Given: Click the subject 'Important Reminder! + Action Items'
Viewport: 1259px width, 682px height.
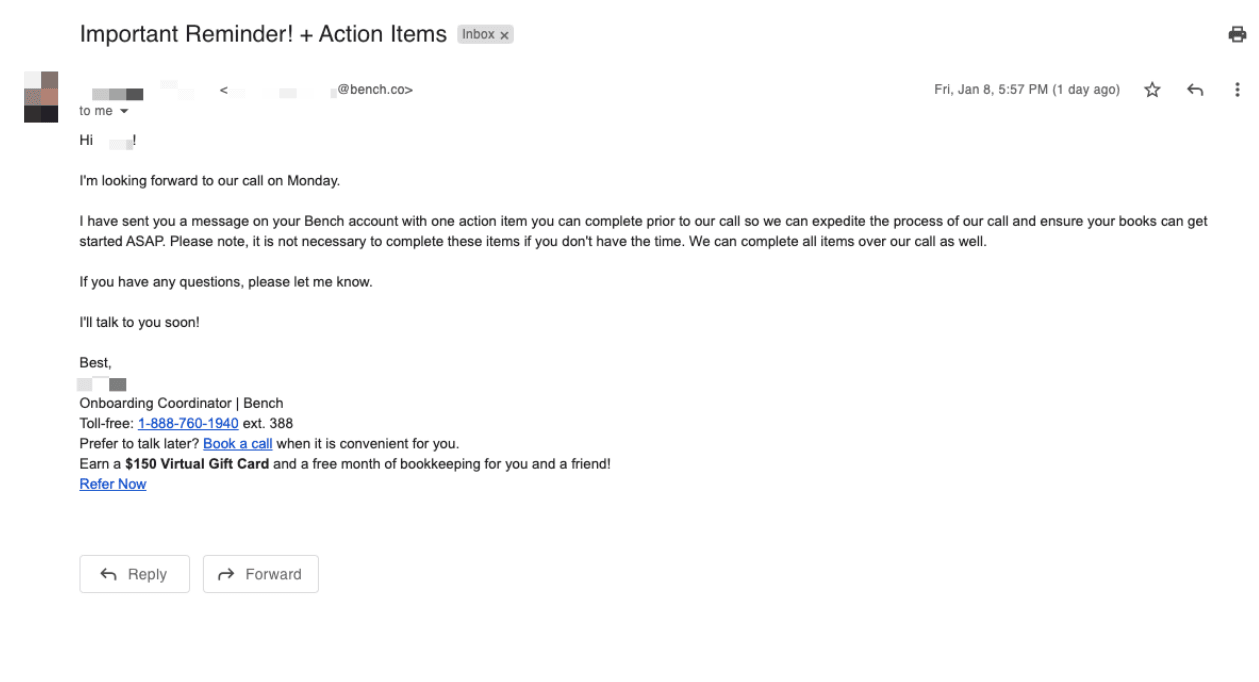Looking at the screenshot, I should [263, 33].
